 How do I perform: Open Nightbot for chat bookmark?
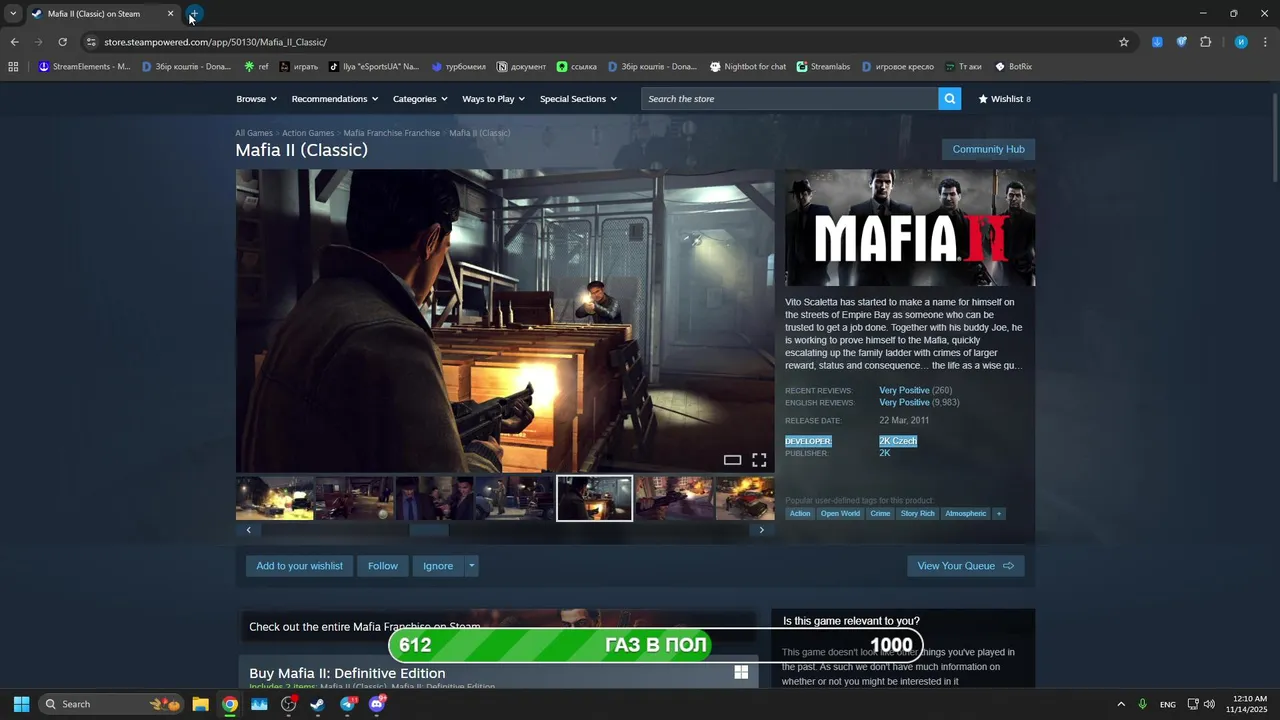coord(747,67)
